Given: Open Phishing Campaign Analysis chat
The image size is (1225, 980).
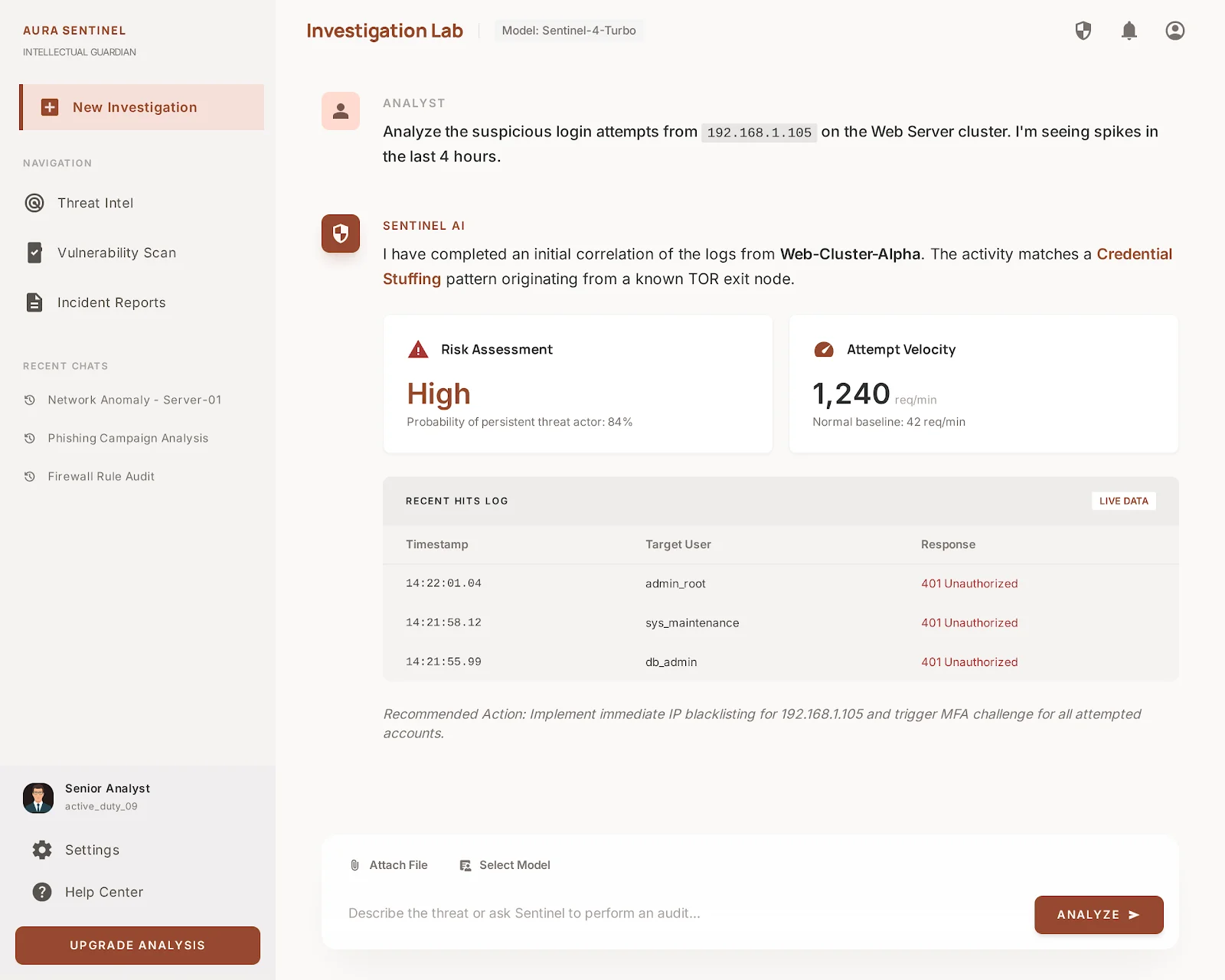Looking at the screenshot, I should click(x=128, y=438).
